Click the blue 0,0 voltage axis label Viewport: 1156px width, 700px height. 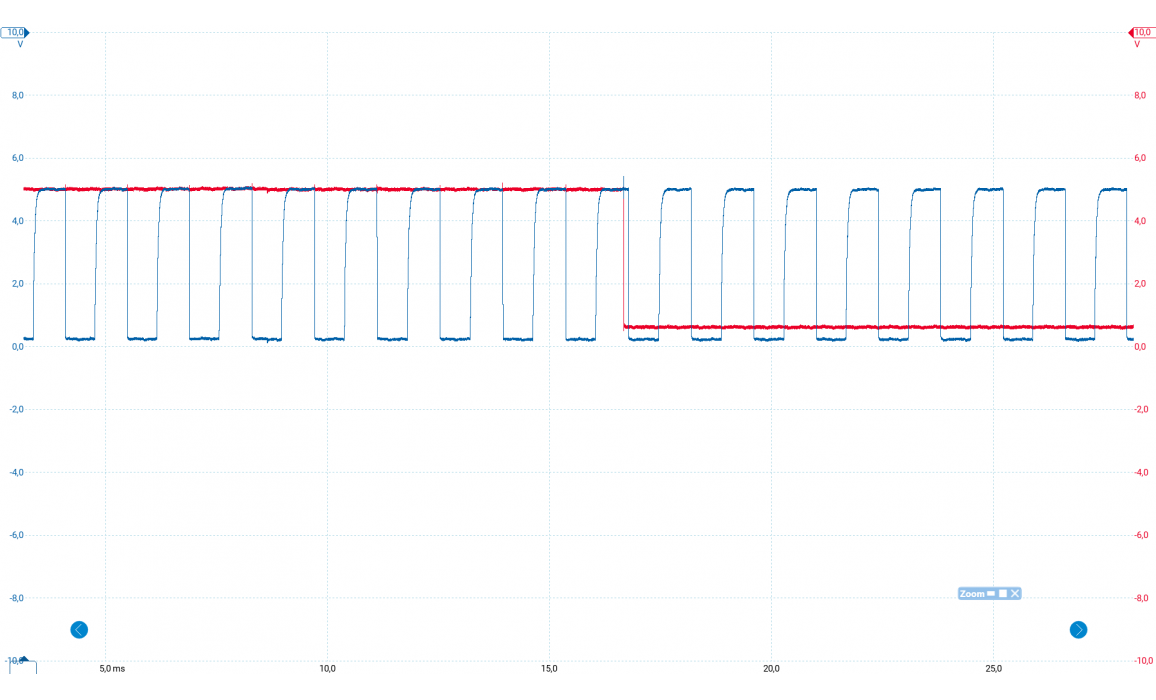[17, 346]
